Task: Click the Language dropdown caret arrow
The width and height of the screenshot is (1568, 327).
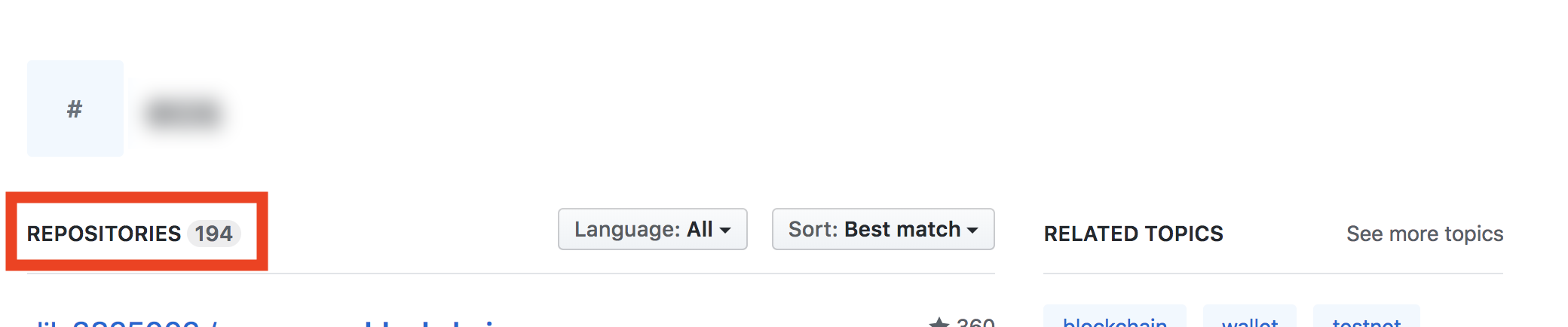Action: [x=725, y=231]
